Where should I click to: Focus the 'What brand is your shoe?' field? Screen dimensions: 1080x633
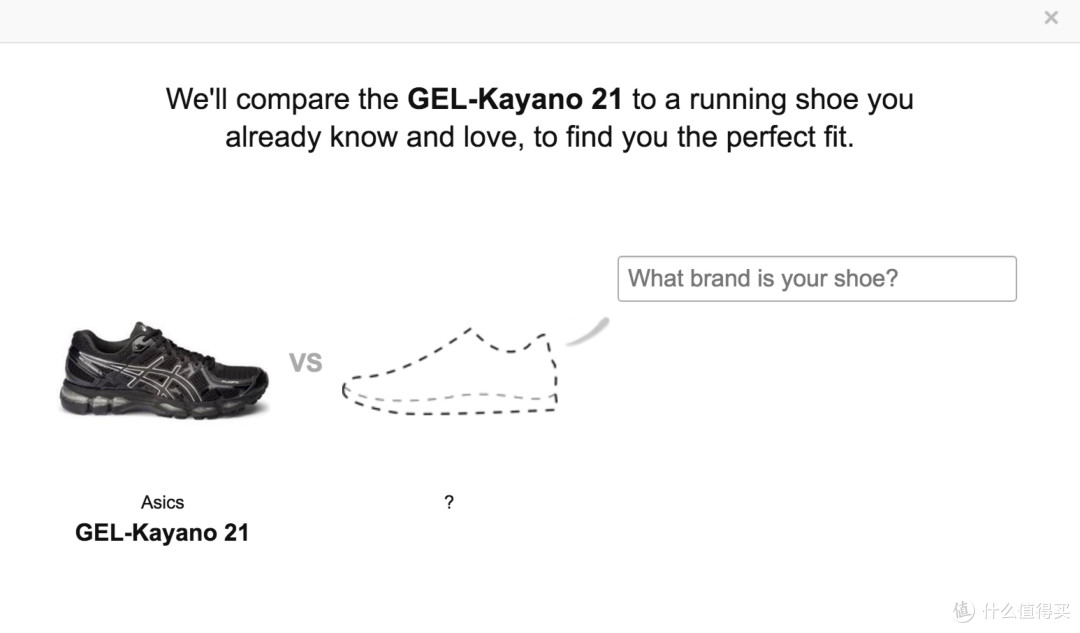817,279
